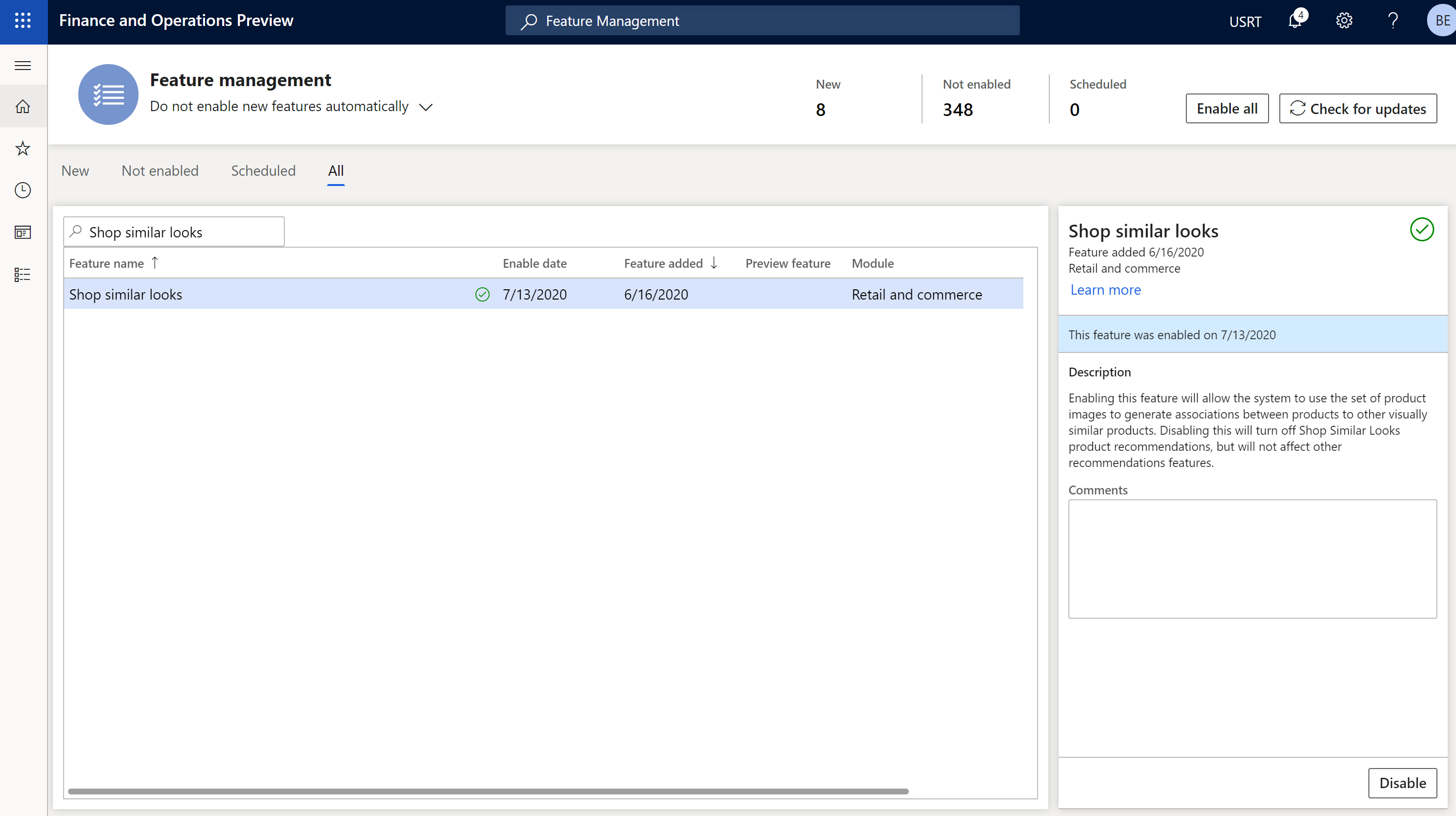This screenshot has height=816, width=1456.
Task: Click the Enable all button
Action: (1226, 107)
